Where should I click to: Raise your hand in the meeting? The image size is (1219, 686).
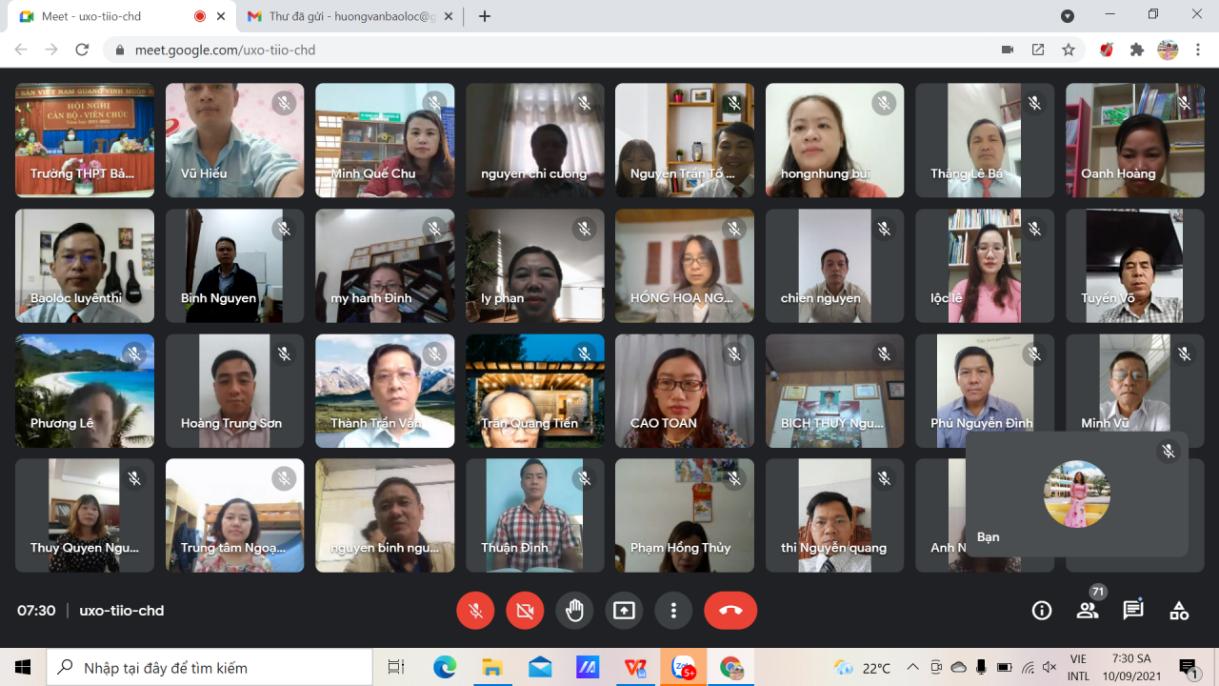pos(574,610)
